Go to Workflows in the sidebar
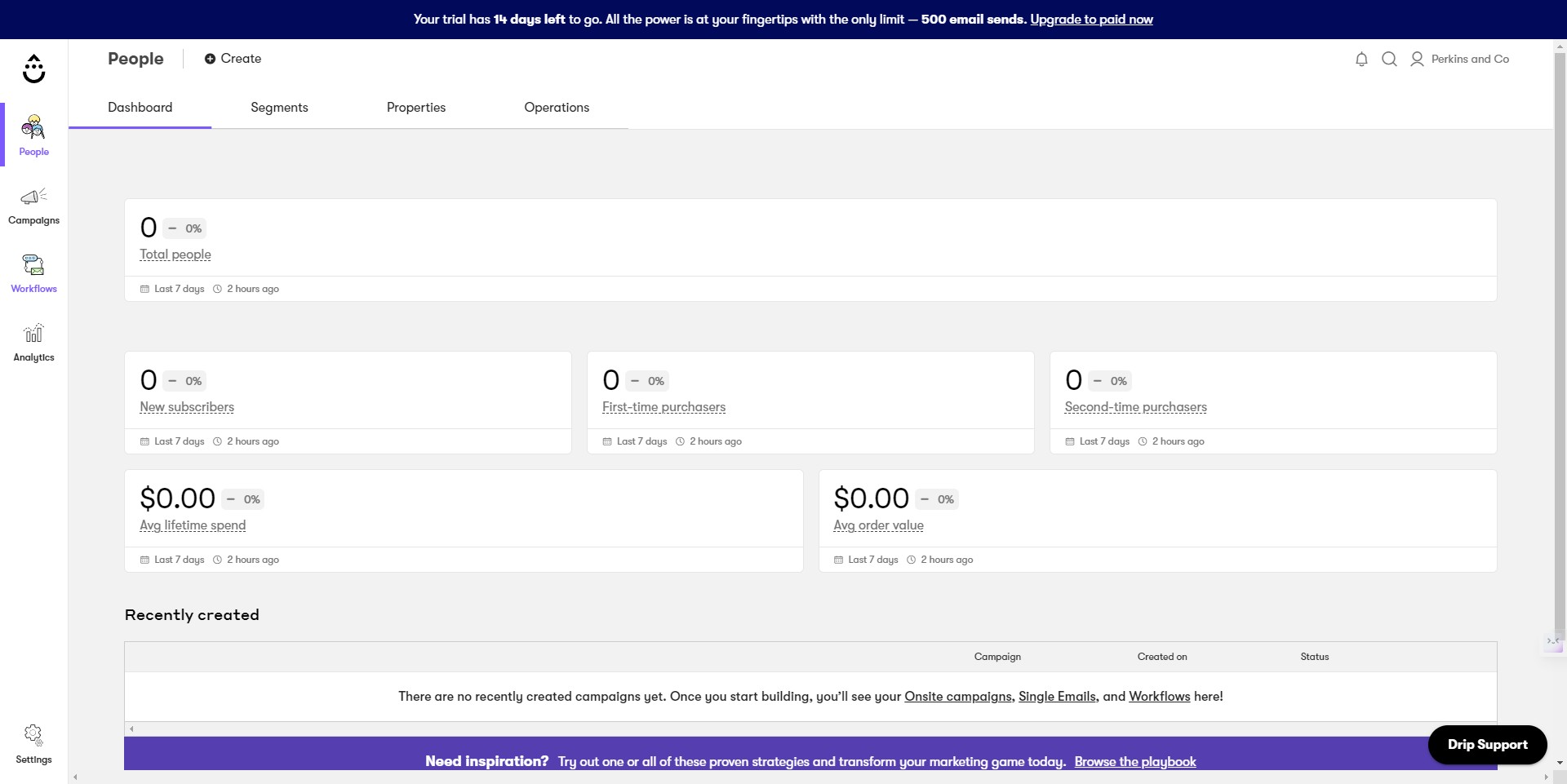 point(33,275)
